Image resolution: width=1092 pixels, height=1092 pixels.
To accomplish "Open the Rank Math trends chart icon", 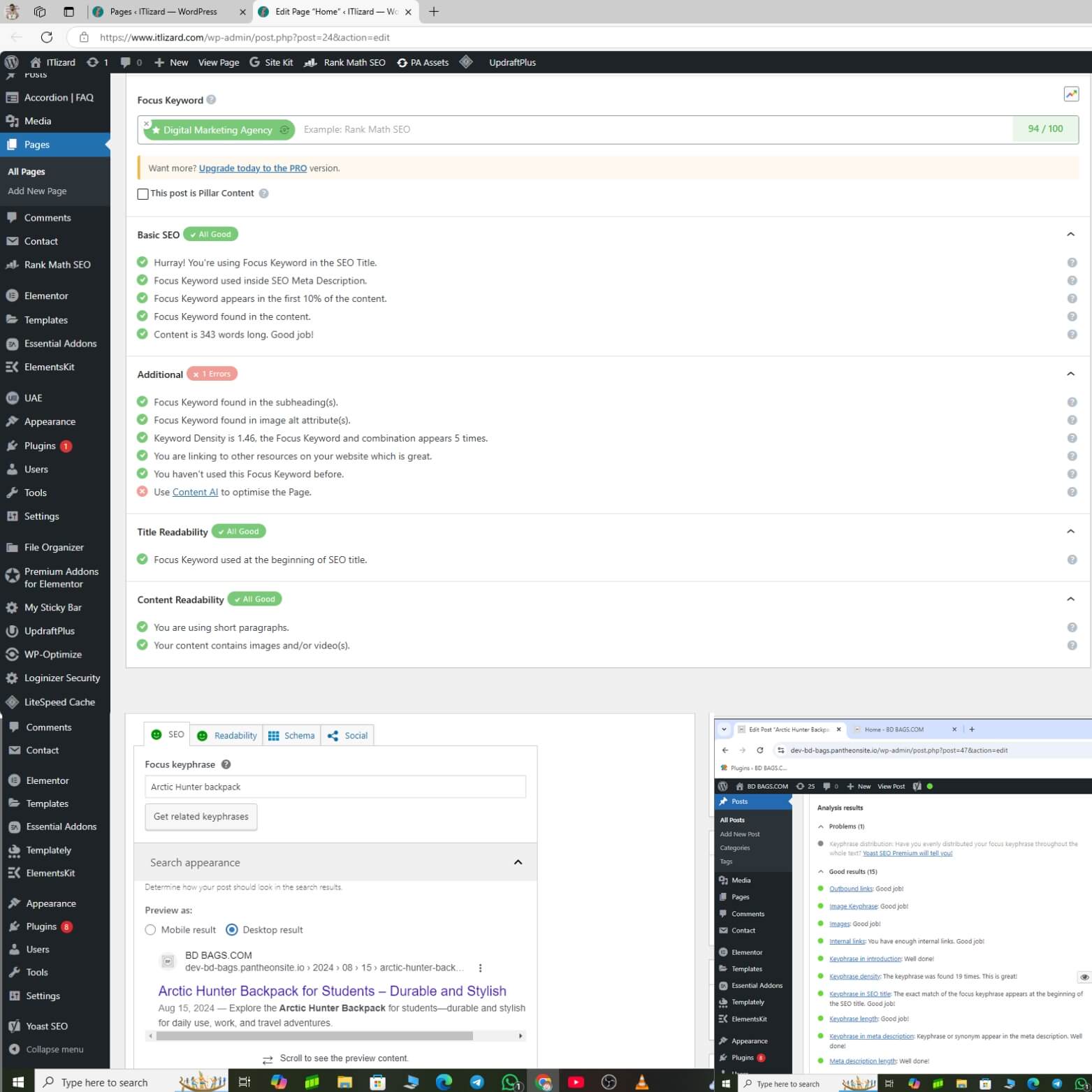I will (1070, 94).
